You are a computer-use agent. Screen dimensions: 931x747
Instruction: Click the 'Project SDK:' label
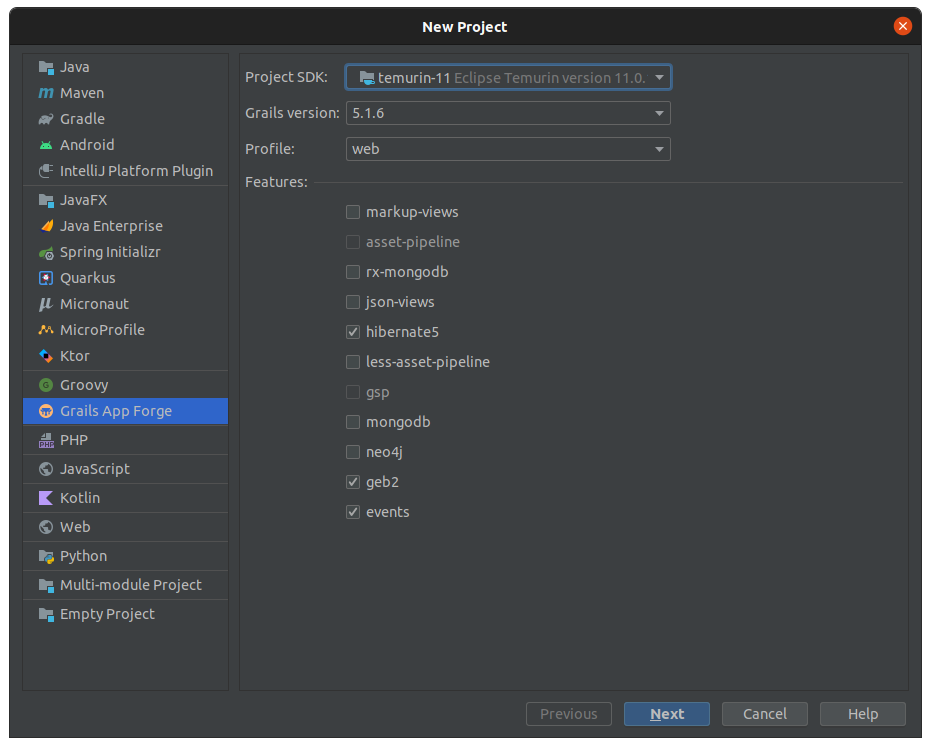click(286, 77)
